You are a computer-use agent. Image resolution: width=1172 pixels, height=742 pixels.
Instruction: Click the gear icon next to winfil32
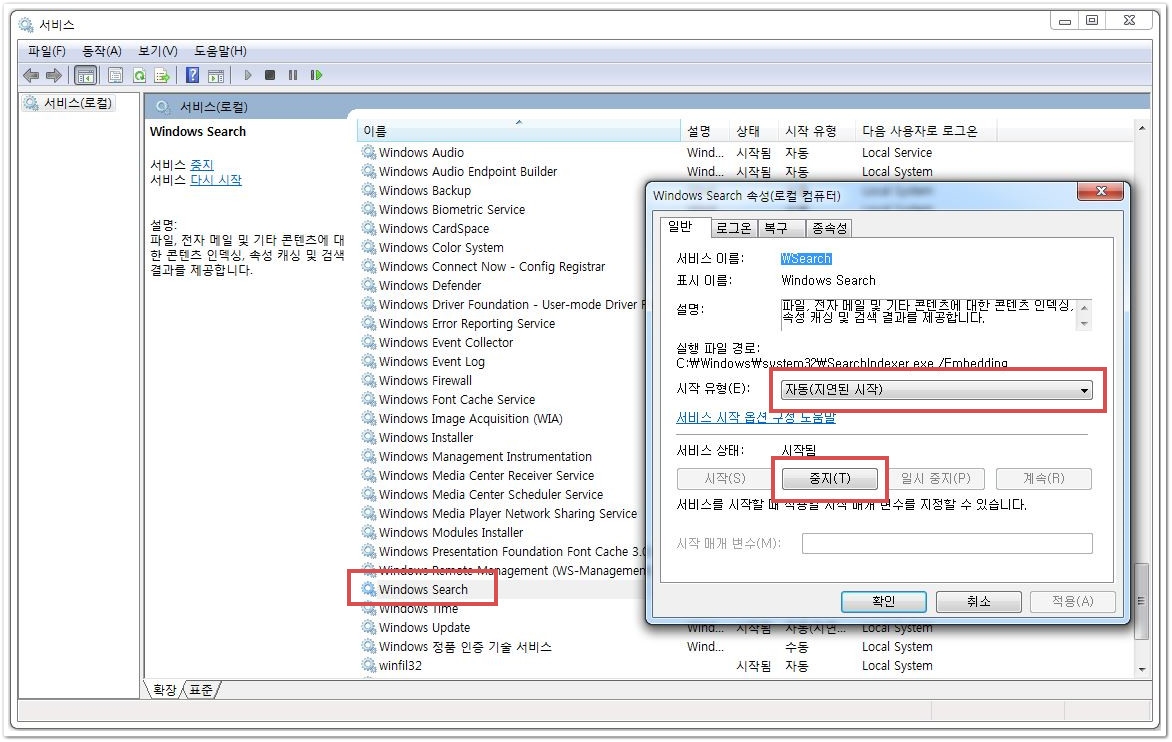pos(368,665)
